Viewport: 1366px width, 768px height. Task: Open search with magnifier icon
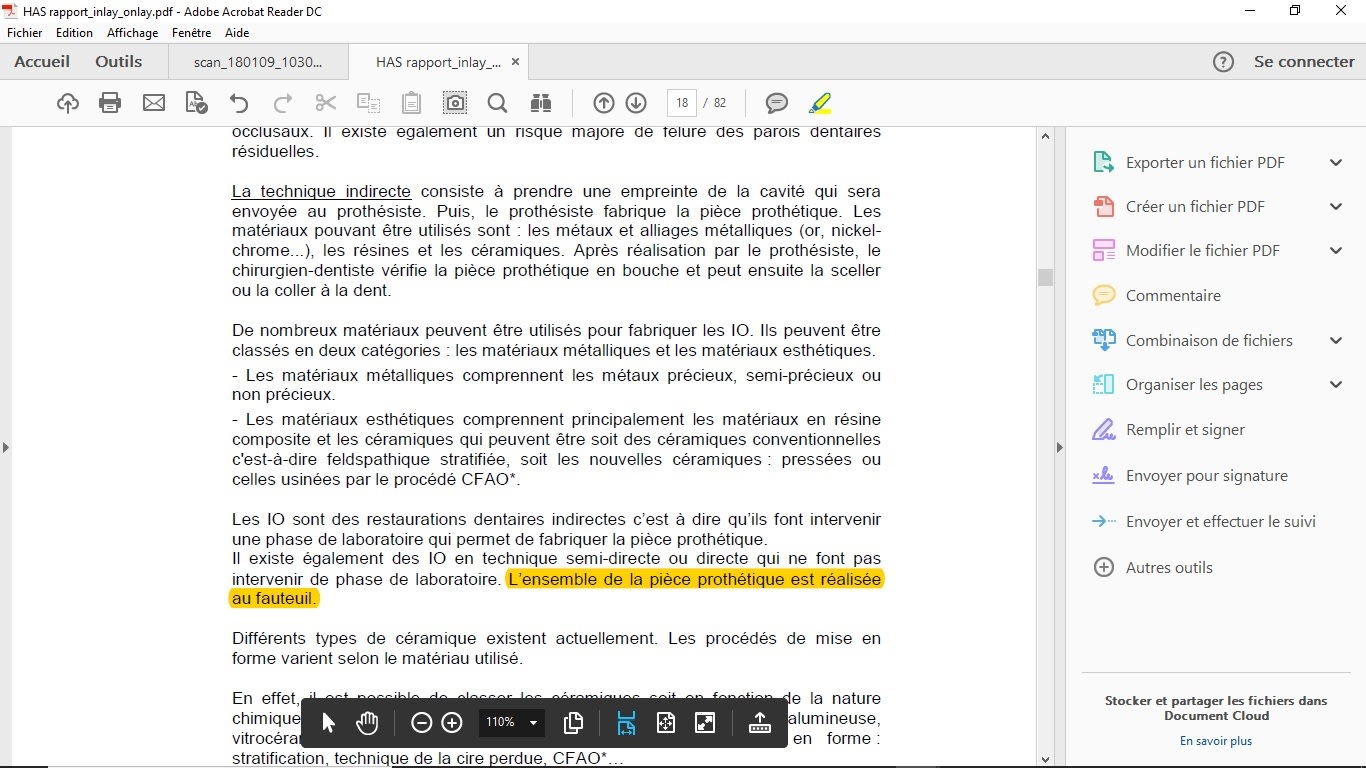click(x=497, y=103)
